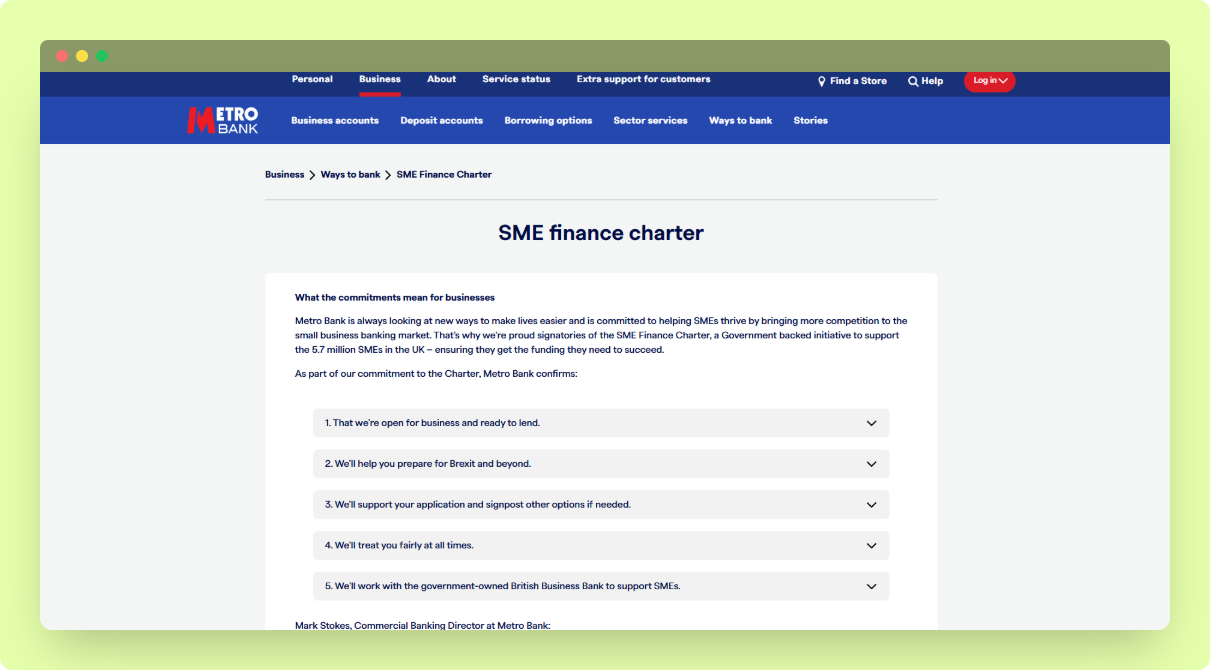1210x670 pixels.
Task: Open the Business accounts menu
Action: pyautogui.click(x=335, y=120)
